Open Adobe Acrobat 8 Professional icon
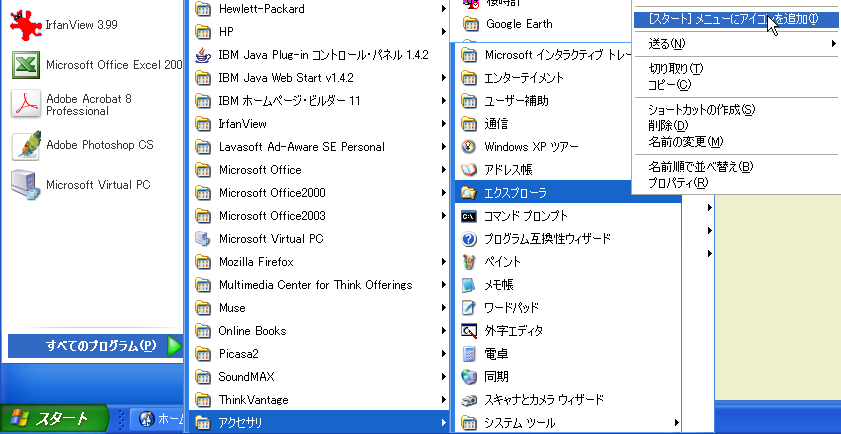The image size is (841, 434). 26,105
